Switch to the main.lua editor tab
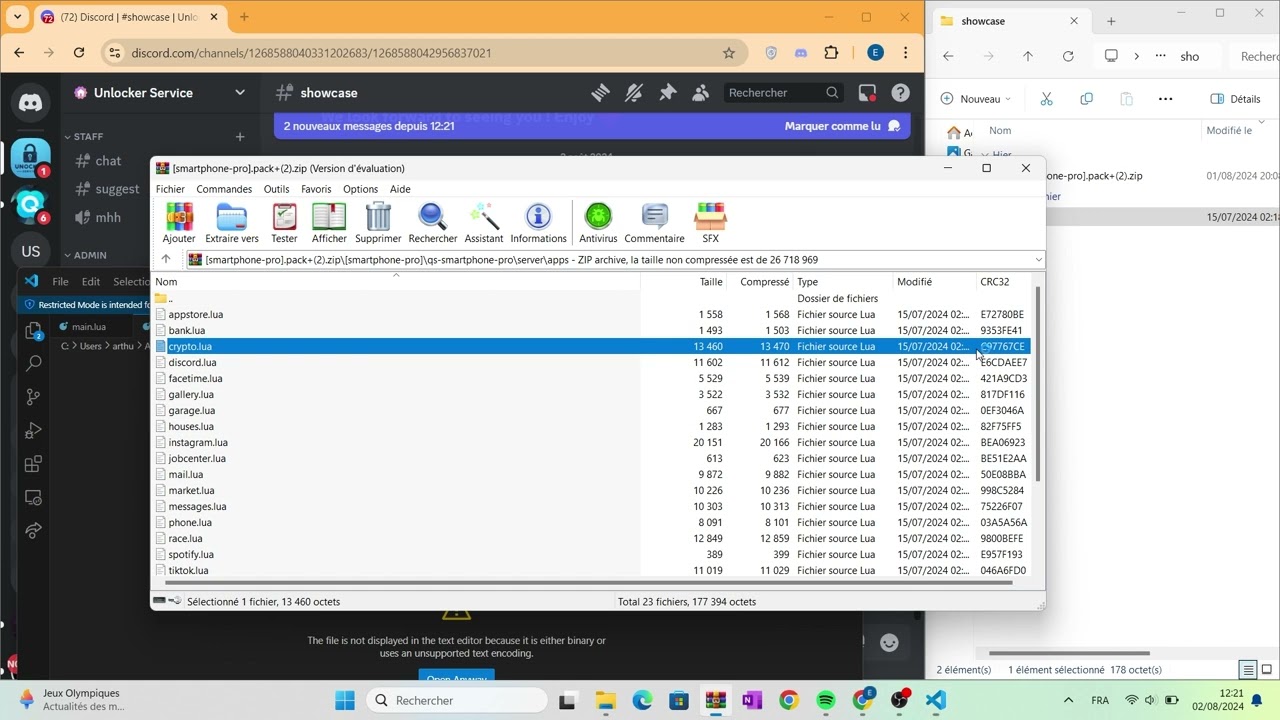The height and width of the screenshot is (720, 1280). point(89,327)
